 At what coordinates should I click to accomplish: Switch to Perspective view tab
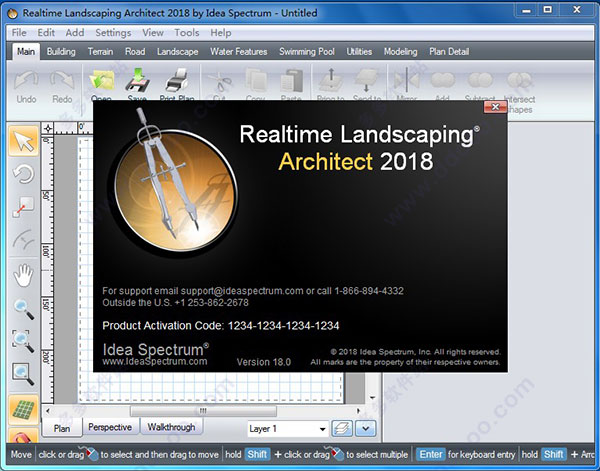(110, 427)
